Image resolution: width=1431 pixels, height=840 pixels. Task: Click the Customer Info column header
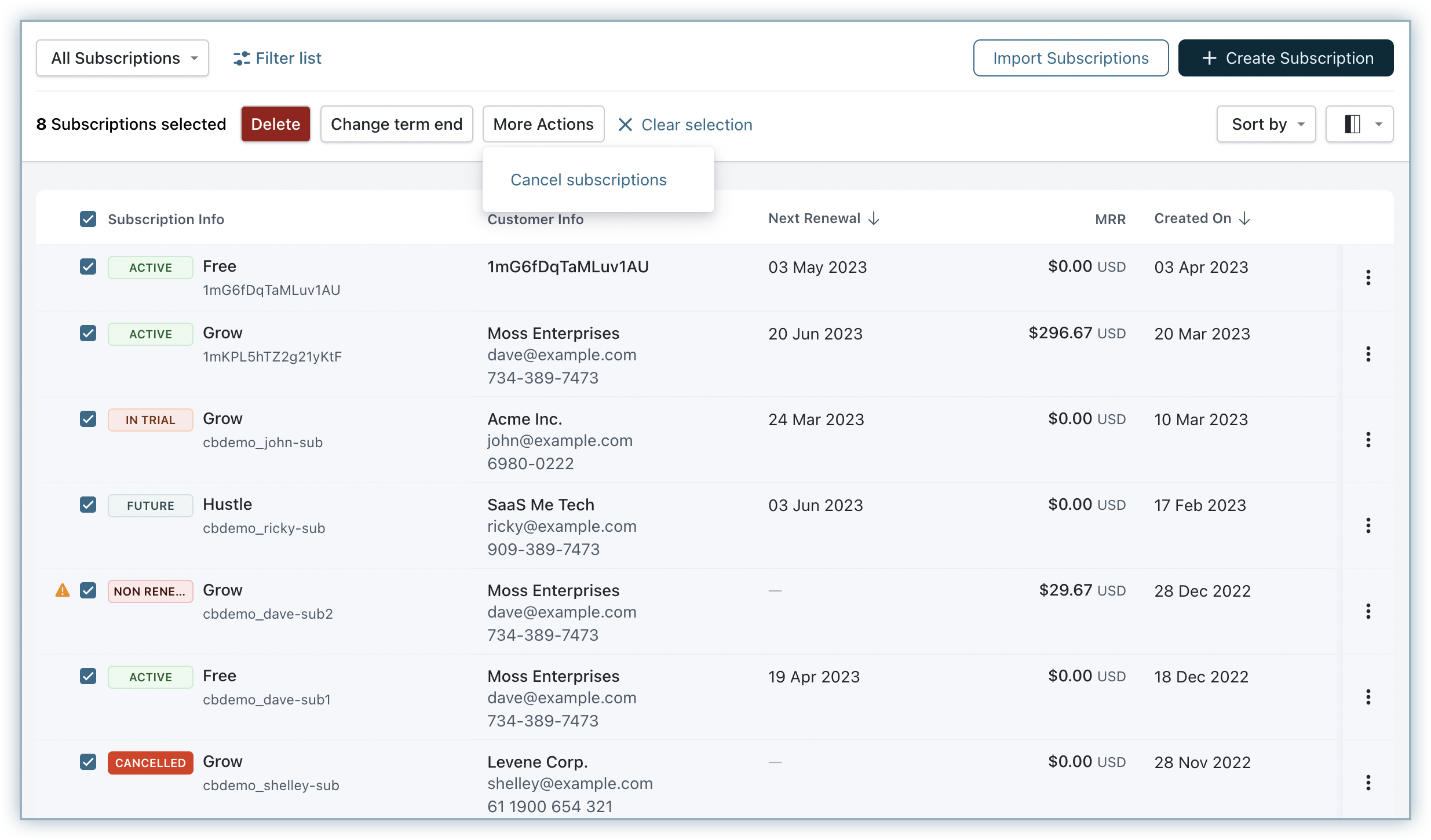point(535,219)
